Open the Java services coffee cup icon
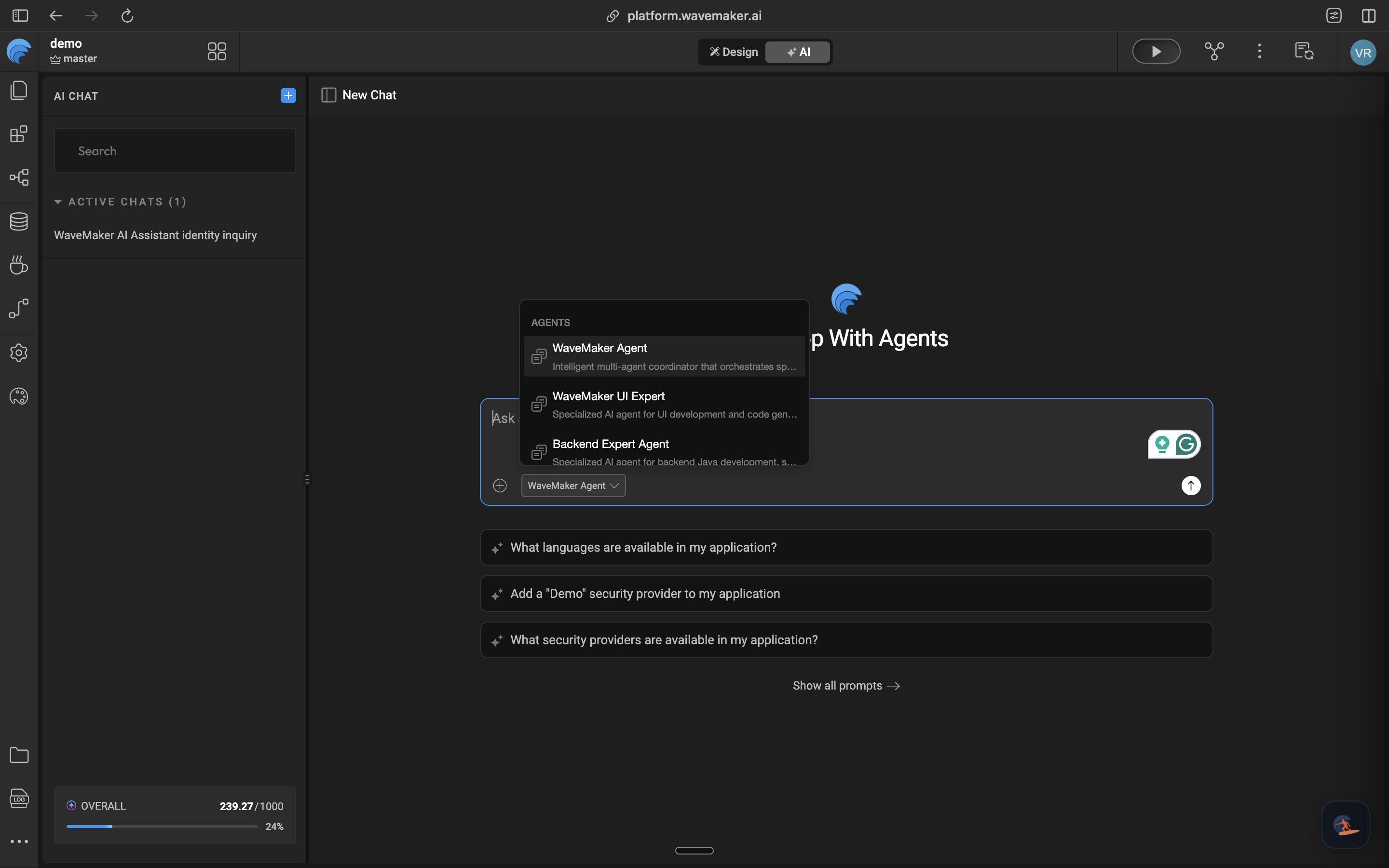The height and width of the screenshot is (868, 1389). 19,265
